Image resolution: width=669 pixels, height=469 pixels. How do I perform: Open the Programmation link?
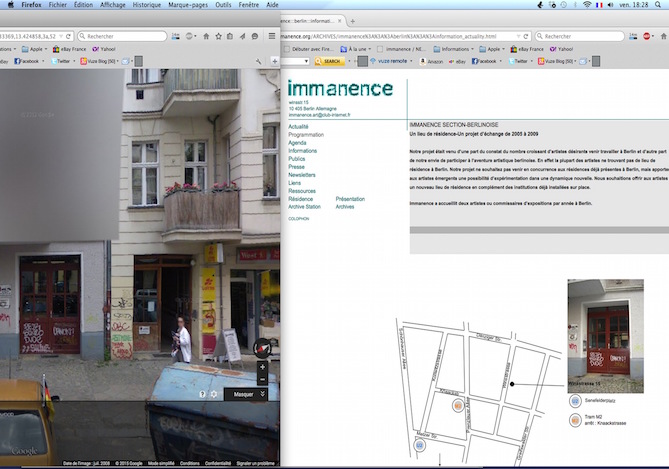306,135
